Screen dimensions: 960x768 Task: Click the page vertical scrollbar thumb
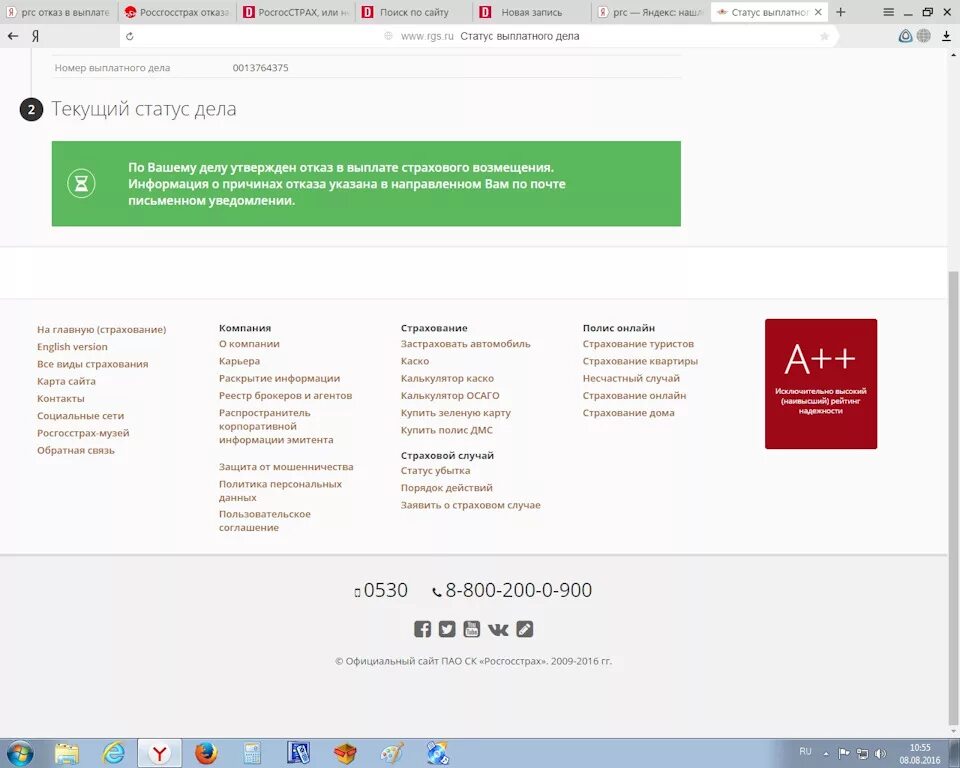953,497
